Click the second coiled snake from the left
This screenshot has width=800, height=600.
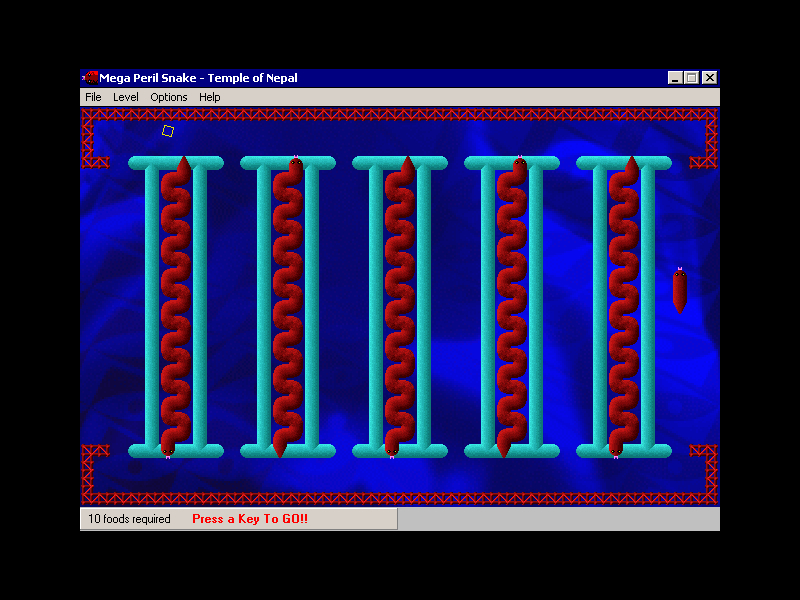[x=288, y=306]
